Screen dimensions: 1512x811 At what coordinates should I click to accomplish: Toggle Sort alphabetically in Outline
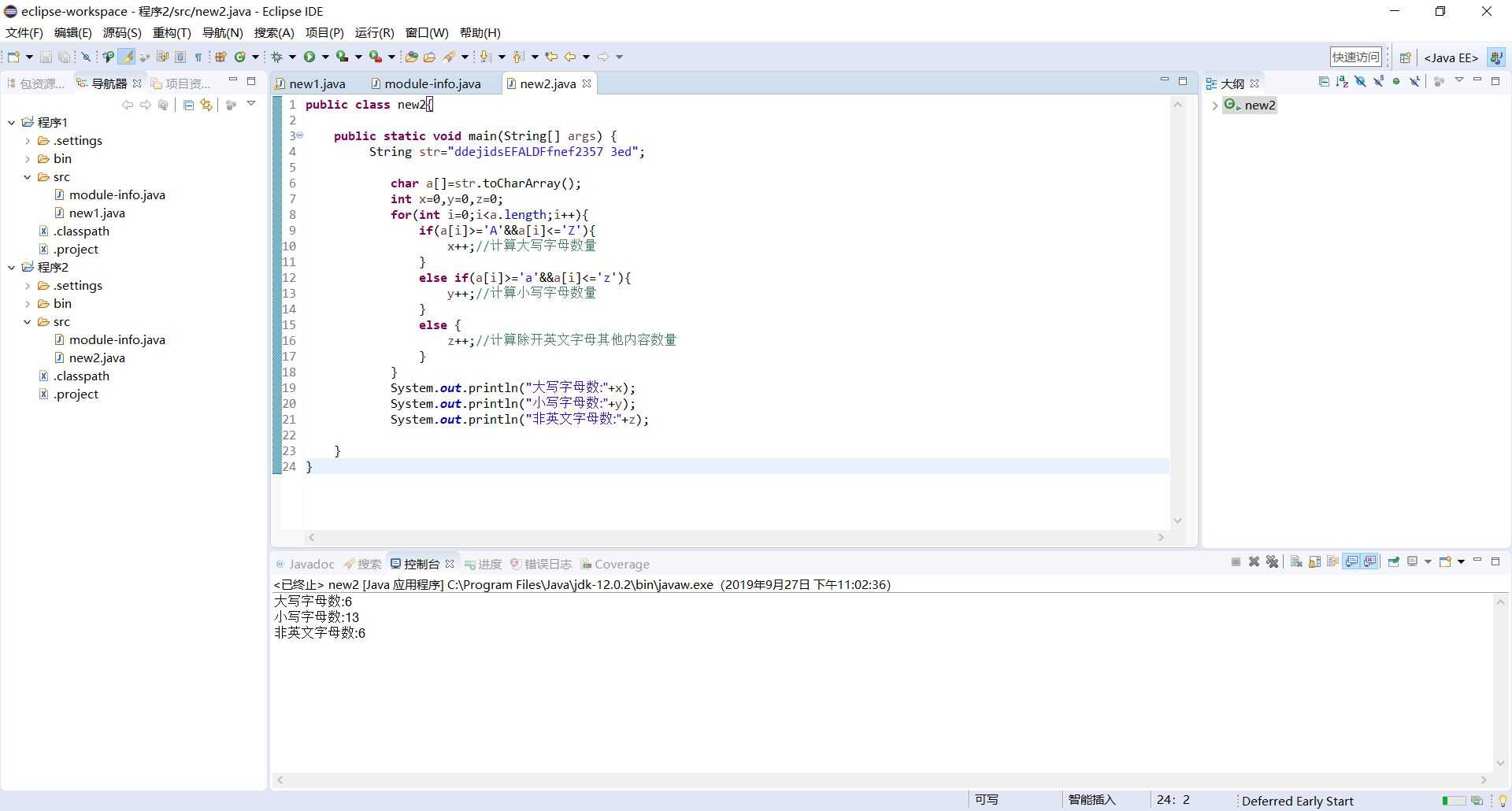(1342, 81)
